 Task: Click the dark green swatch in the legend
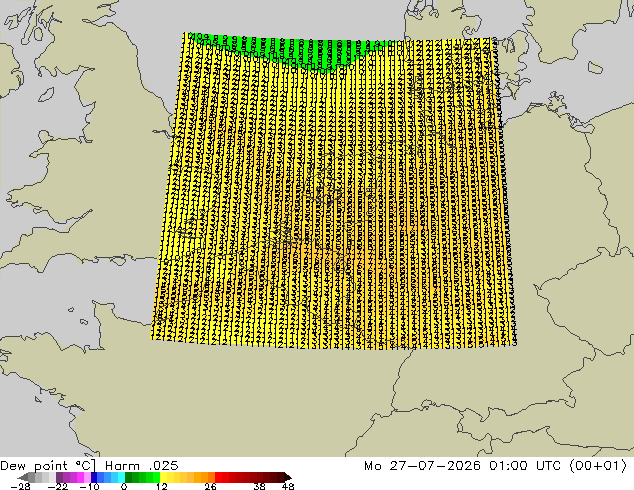[x=128, y=477]
